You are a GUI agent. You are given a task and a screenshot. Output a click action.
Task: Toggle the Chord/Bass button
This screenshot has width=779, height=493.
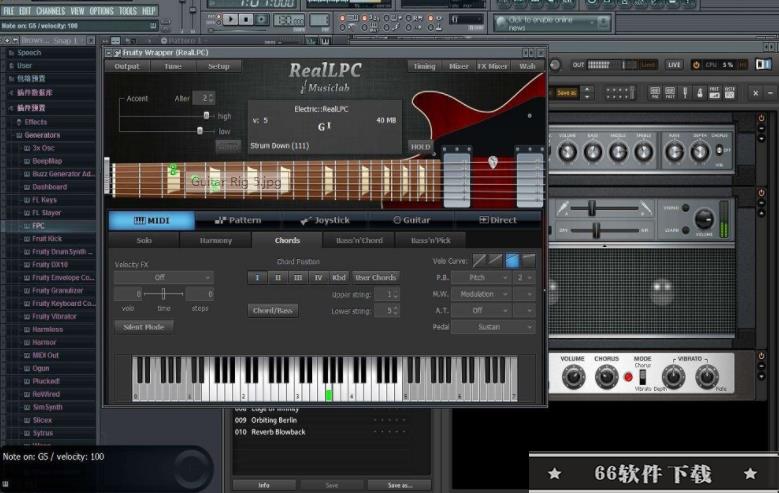[273, 311]
